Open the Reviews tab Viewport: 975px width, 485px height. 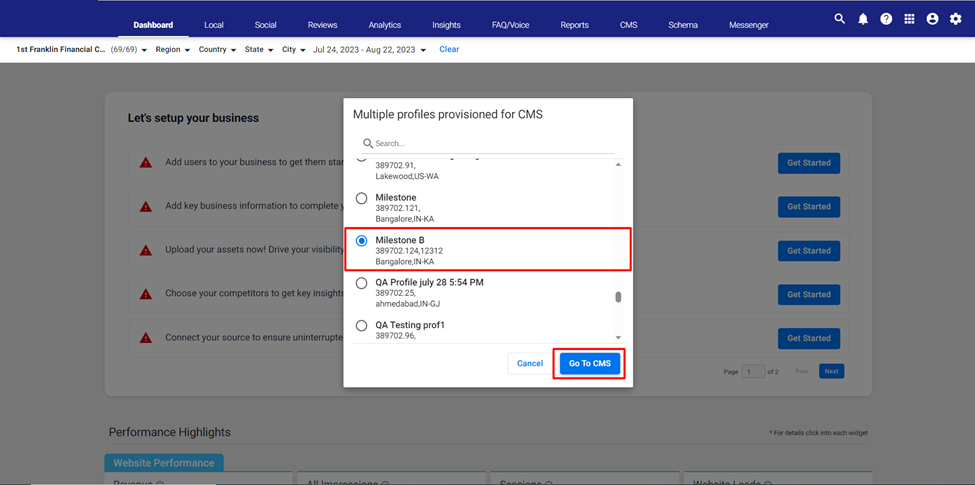323,25
